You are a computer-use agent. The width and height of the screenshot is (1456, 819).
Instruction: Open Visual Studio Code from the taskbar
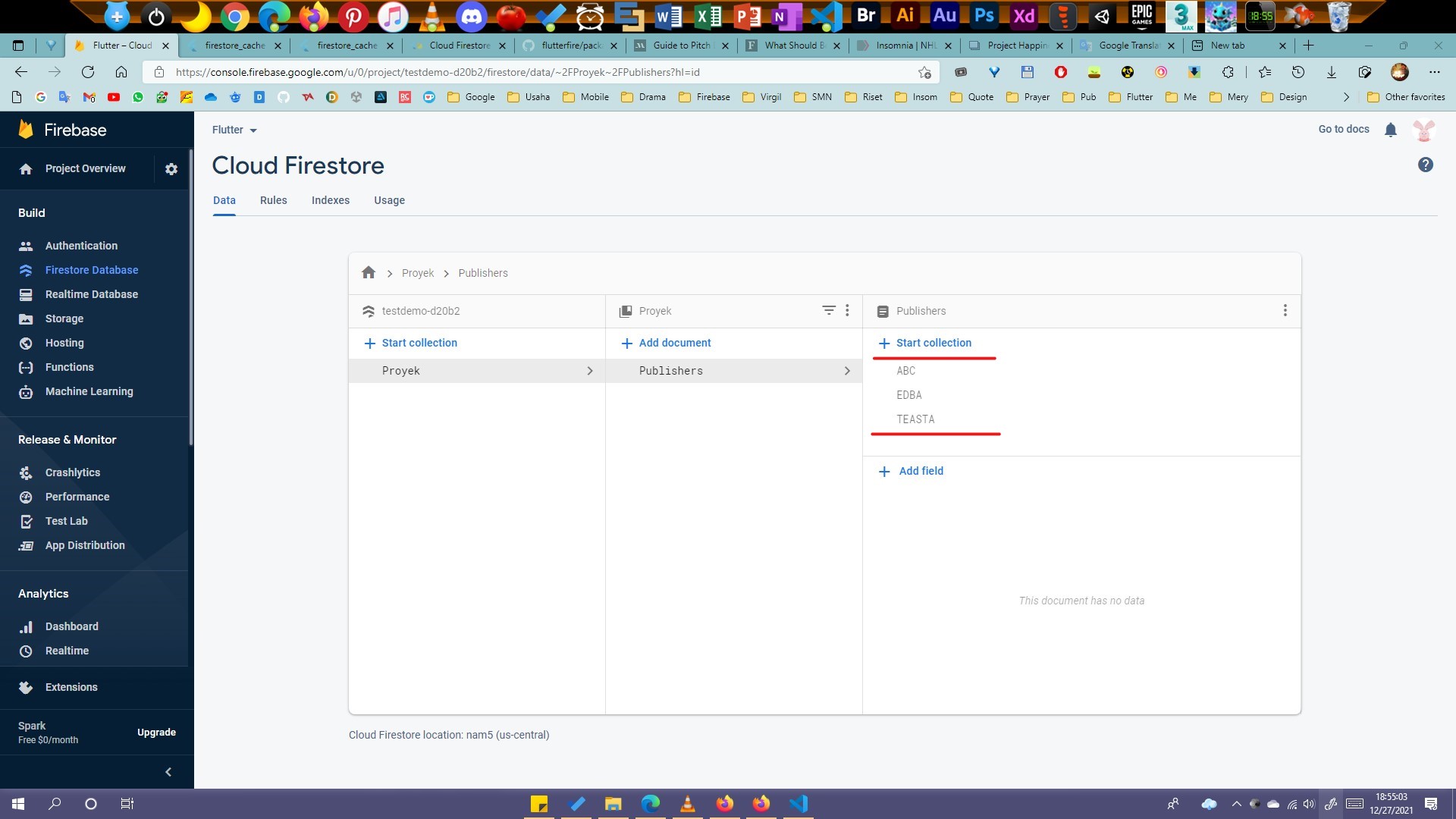click(x=798, y=803)
